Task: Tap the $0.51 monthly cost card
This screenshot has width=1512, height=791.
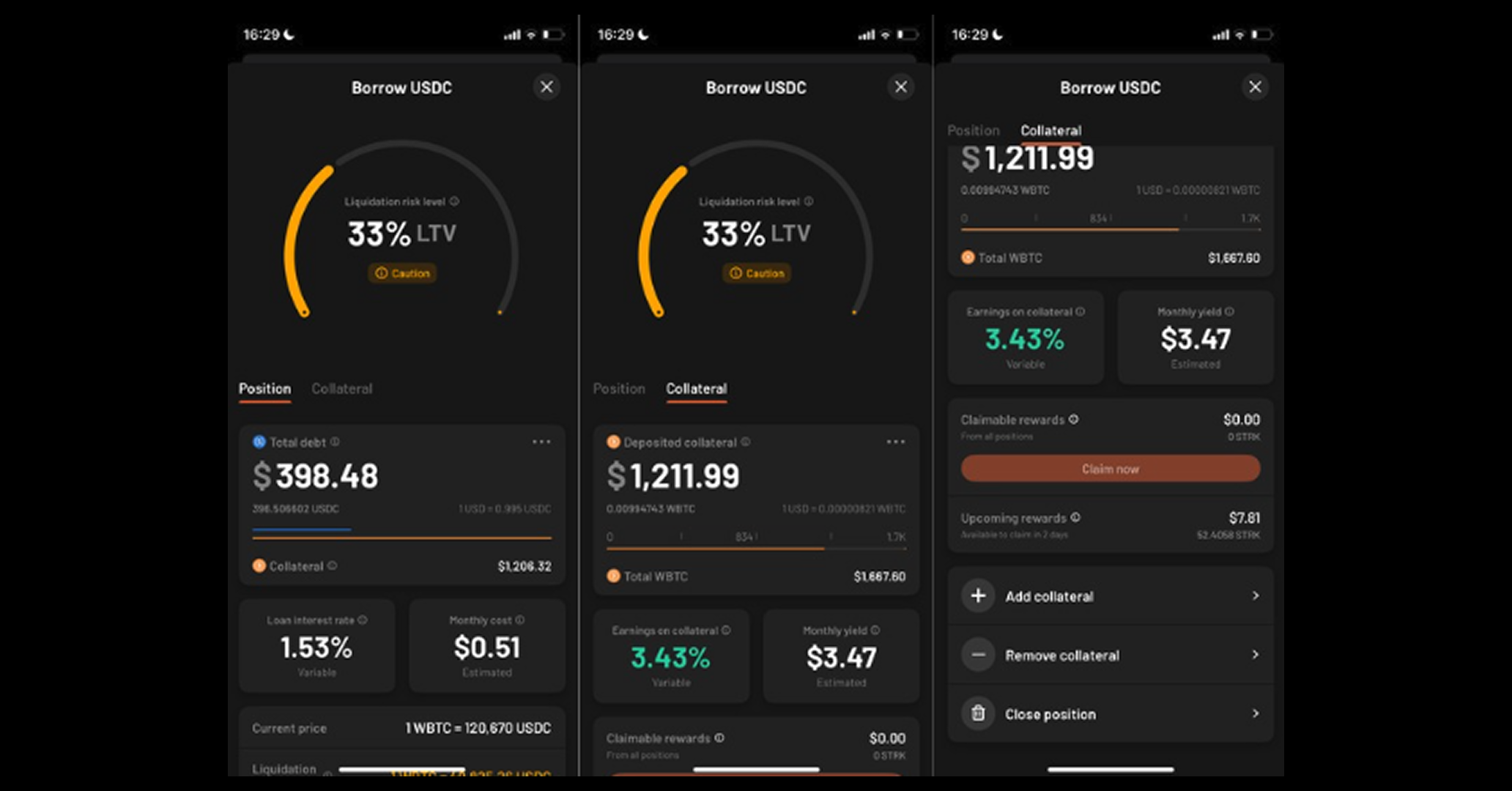Action: [487, 645]
